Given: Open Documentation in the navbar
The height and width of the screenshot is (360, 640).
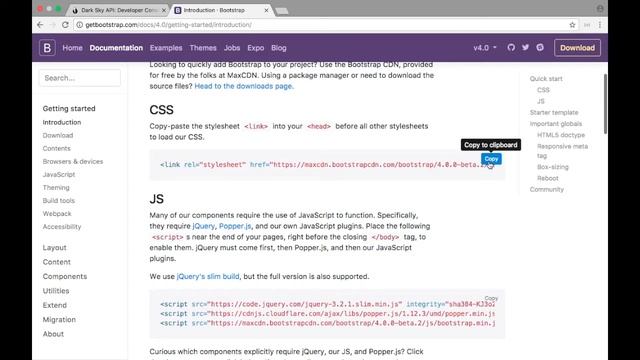Looking at the screenshot, I should [x=116, y=48].
